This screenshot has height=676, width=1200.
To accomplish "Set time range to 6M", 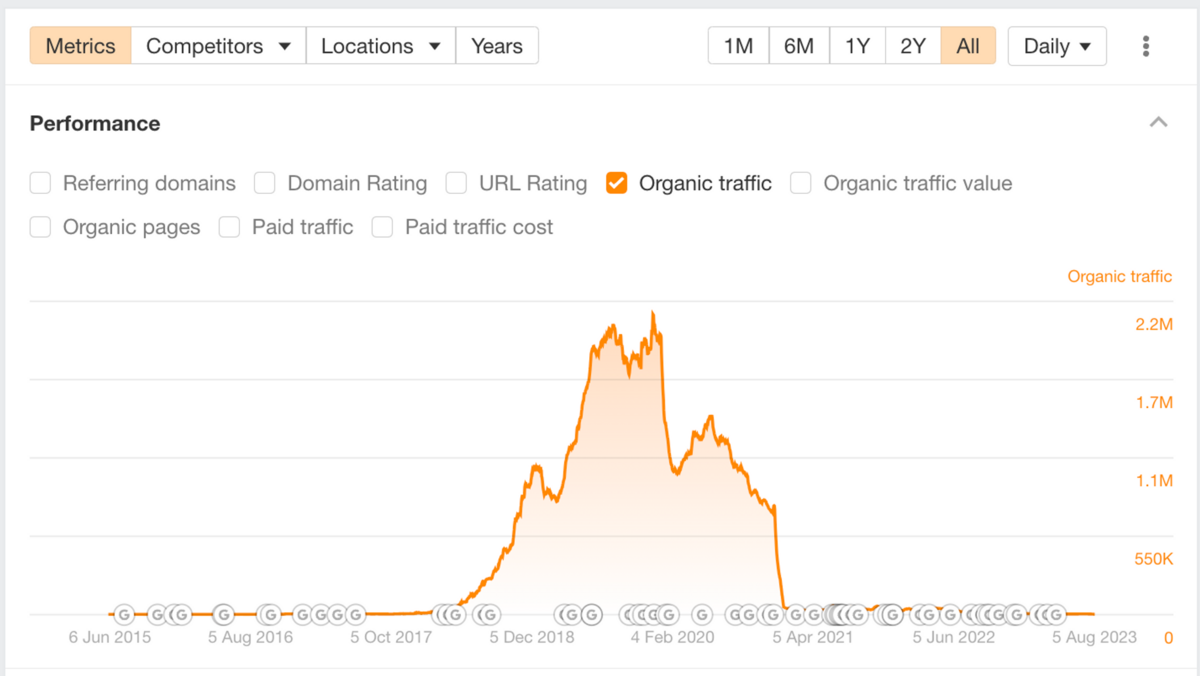I will coord(798,46).
